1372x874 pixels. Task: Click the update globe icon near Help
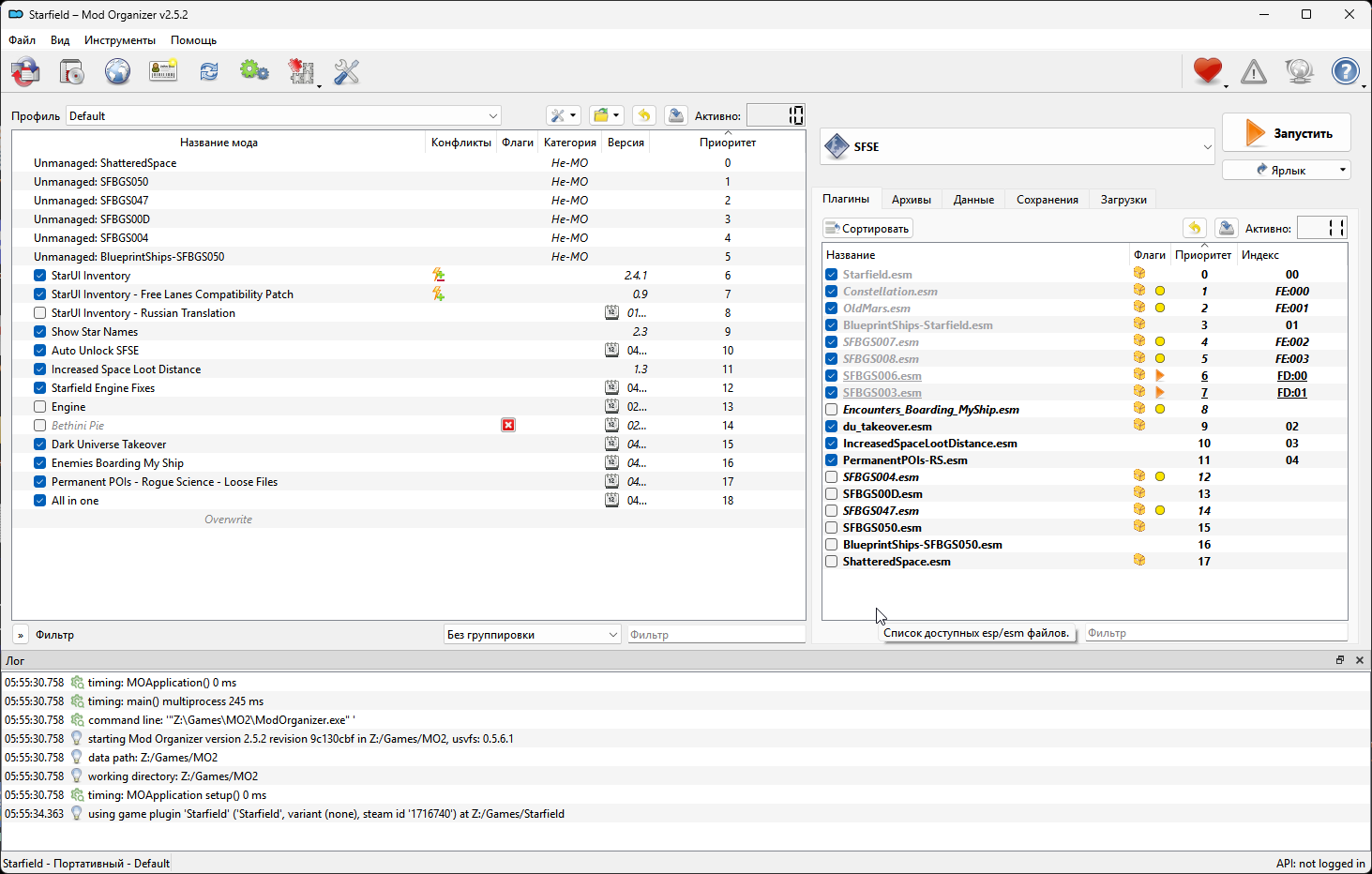point(1300,71)
